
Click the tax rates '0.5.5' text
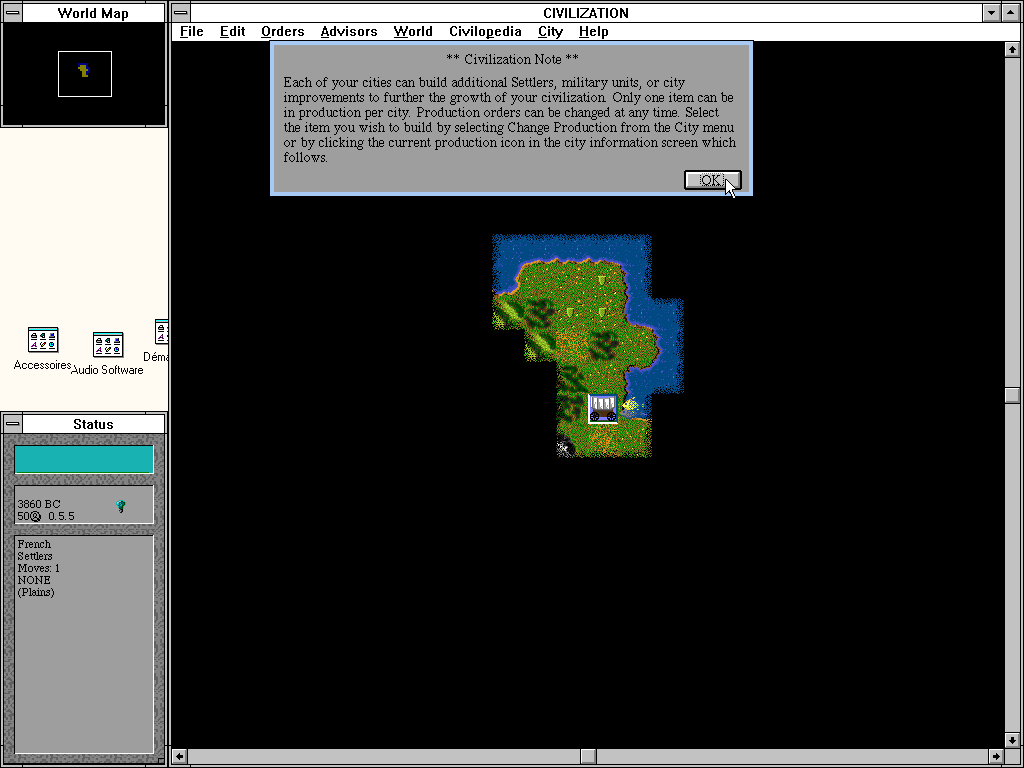[61, 516]
